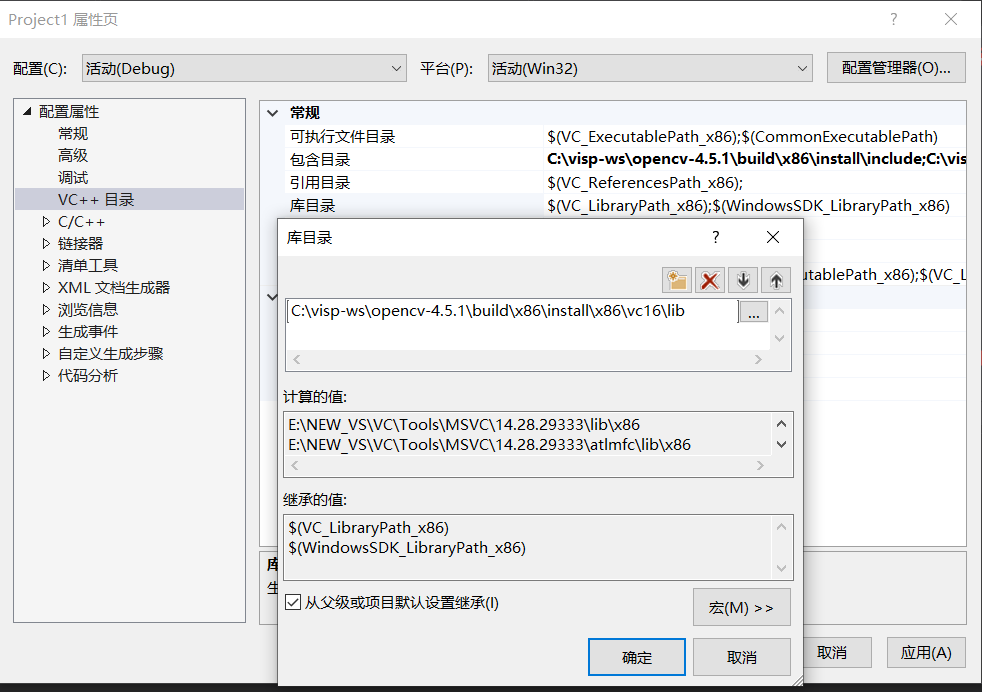Image resolution: width=982 pixels, height=692 pixels.
Task: Click the atlmfc\lib\x86 computed path line
Action: (x=489, y=445)
